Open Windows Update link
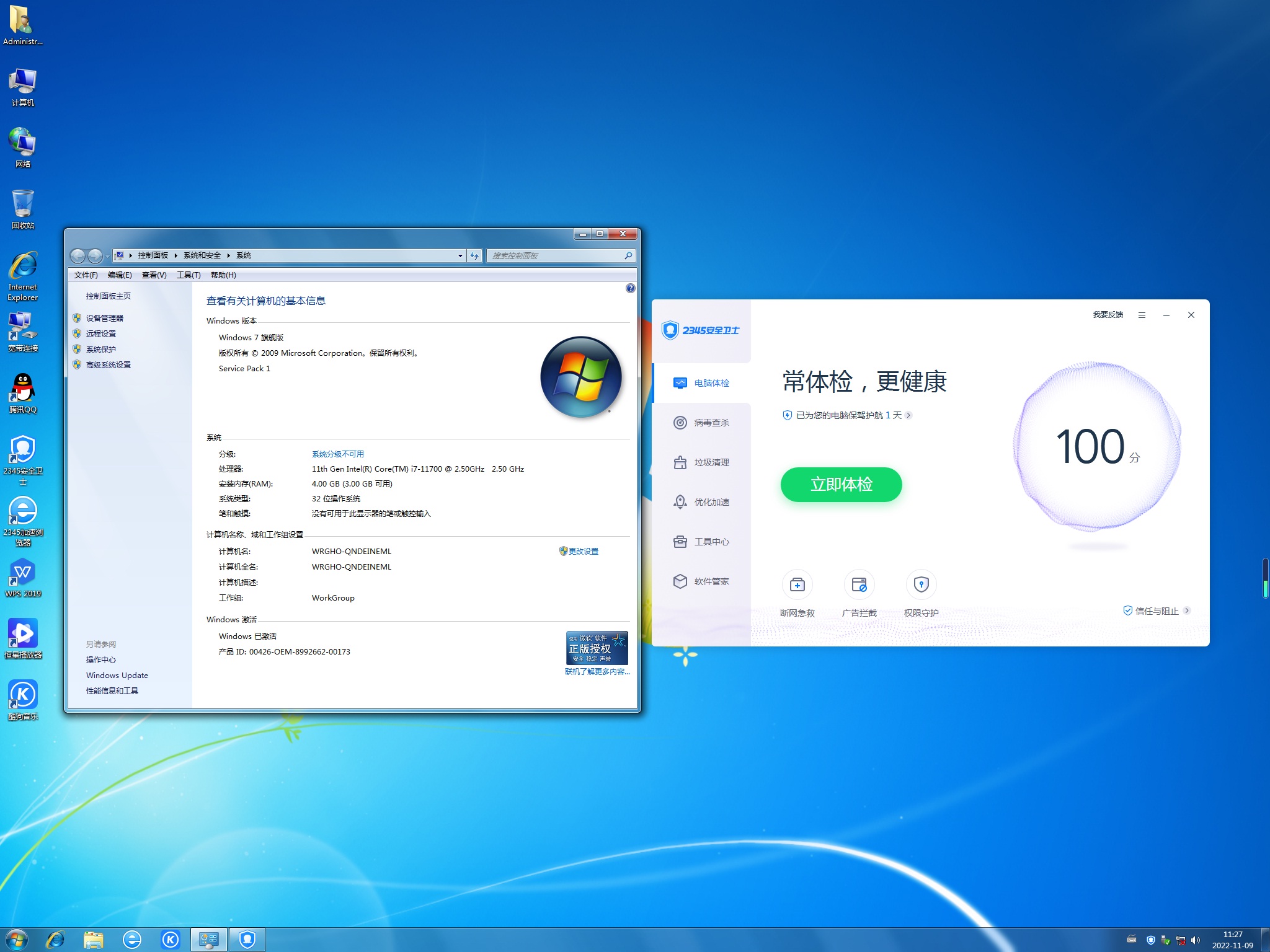 click(x=117, y=675)
